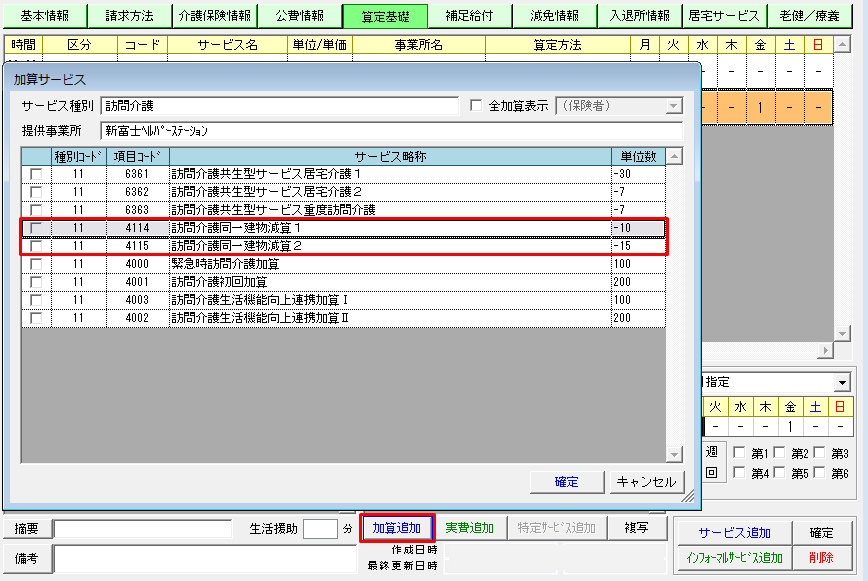Screen dimensions: 868x581
Task: Switch to the 請求方法 tab
Action: click(130, 16)
